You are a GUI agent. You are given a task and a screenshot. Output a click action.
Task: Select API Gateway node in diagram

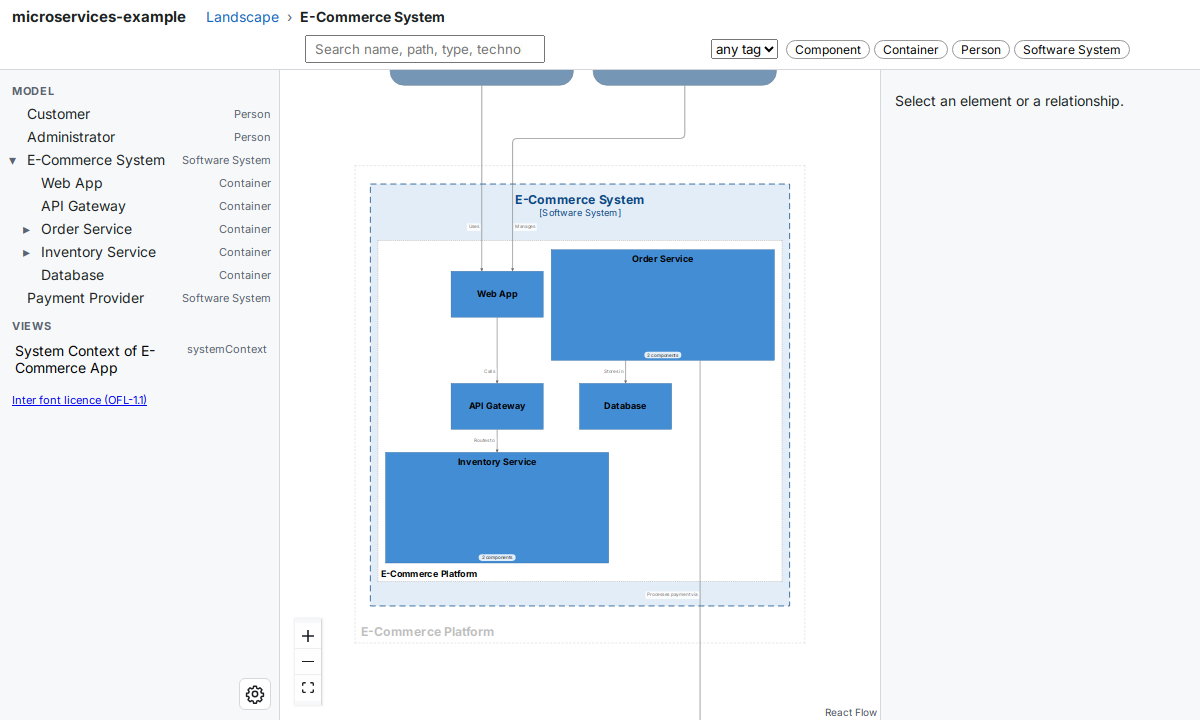[x=497, y=406]
